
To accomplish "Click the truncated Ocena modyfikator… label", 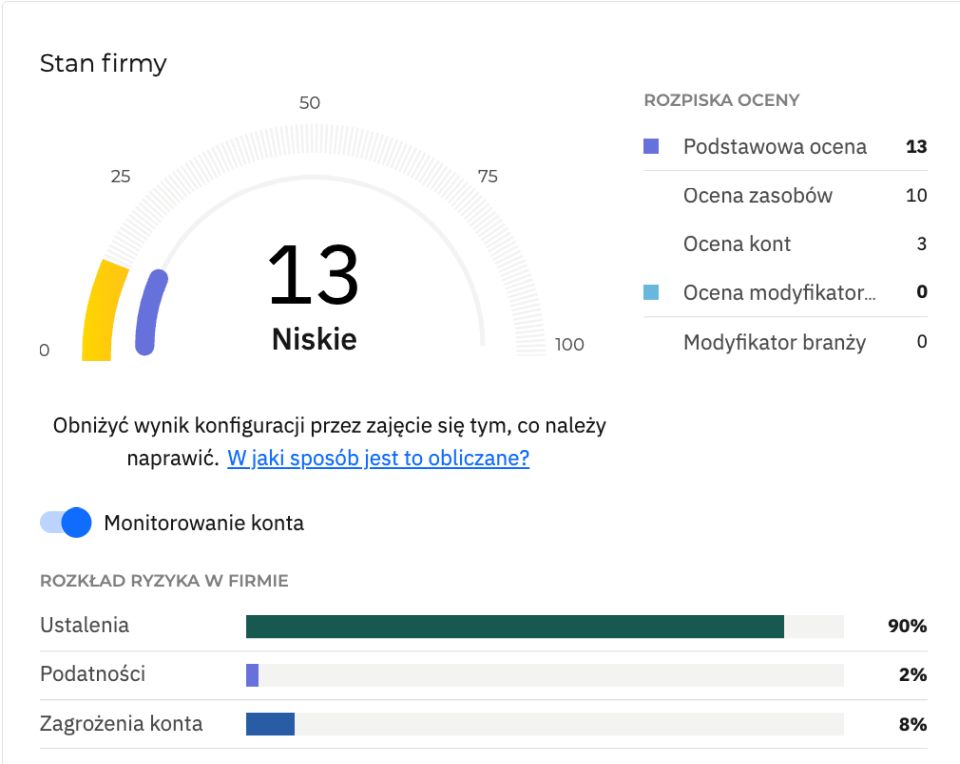I will tap(779, 293).
